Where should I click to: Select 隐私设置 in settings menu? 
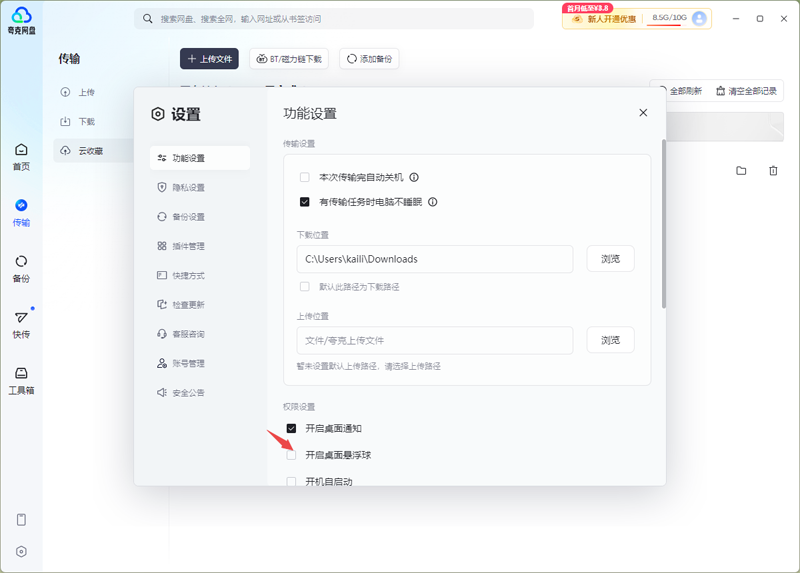click(x=188, y=187)
